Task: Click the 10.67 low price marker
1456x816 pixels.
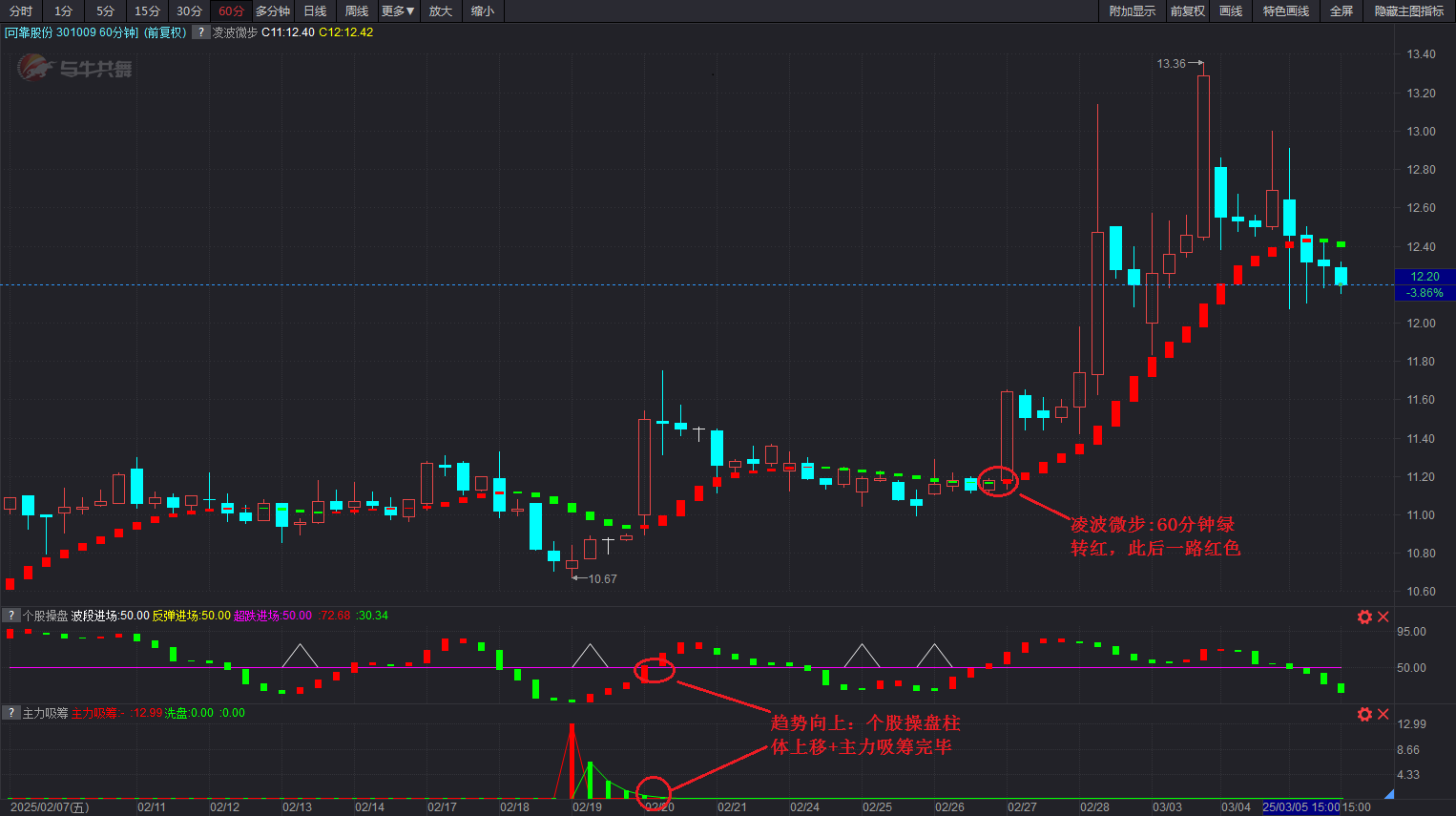Action: (x=602, y=579)
